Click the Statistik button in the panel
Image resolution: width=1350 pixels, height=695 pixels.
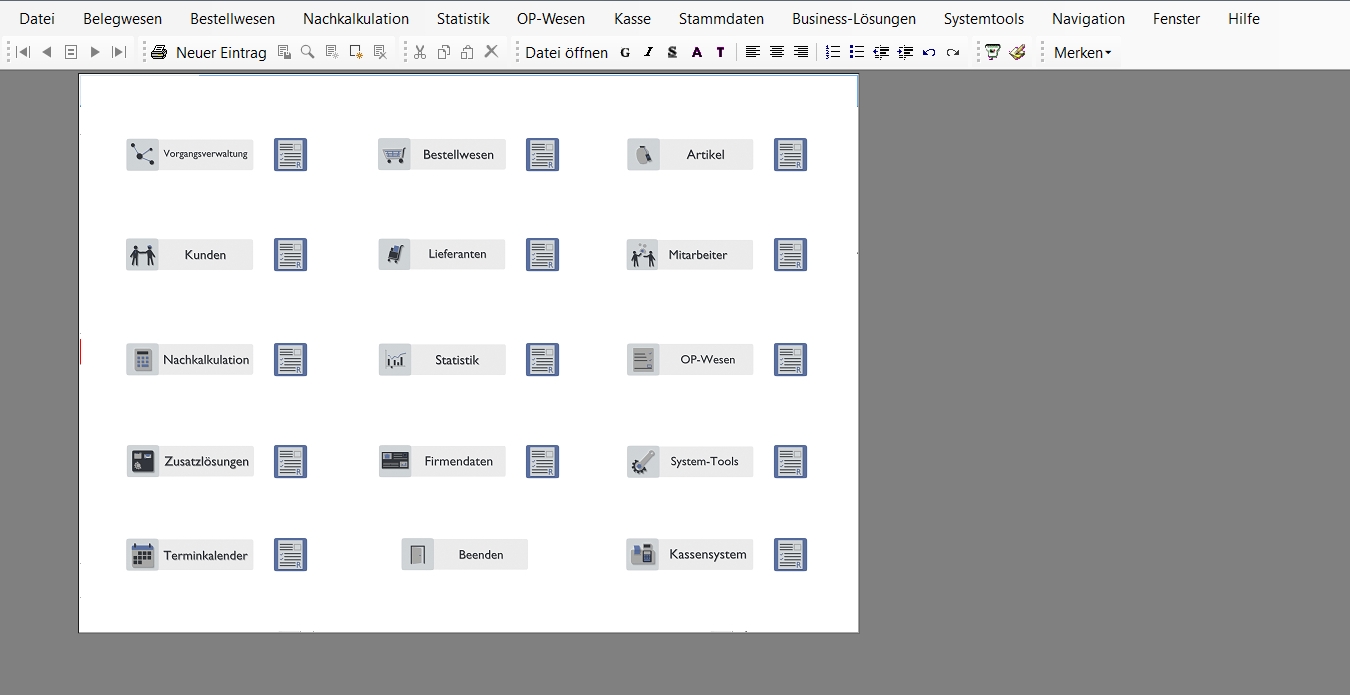pyautogui.click(x=442, y=359)
